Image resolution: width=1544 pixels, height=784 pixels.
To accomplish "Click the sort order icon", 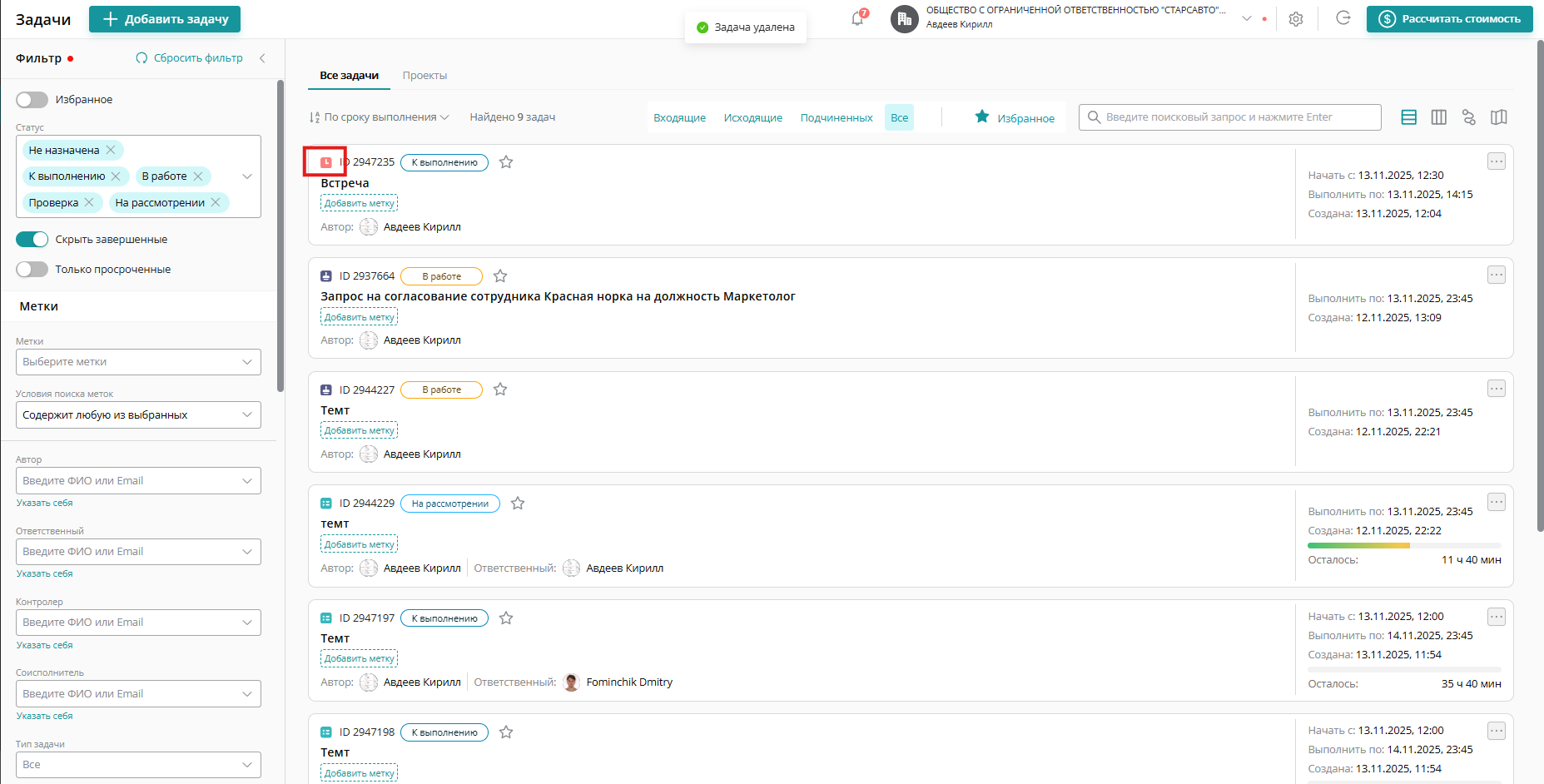I will (315, 117).
